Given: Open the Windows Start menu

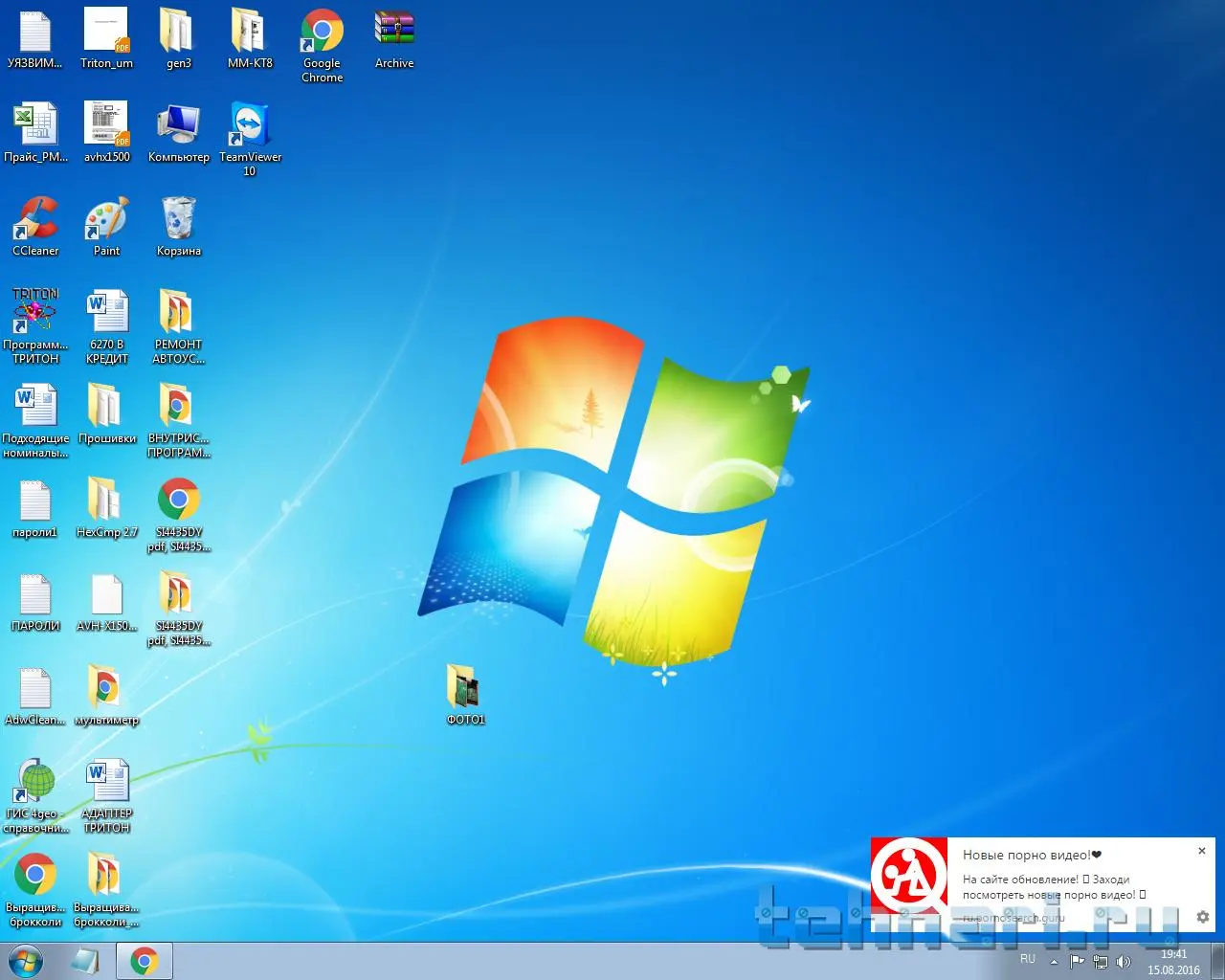Looking at the screenshot, I should pos(26,961).
